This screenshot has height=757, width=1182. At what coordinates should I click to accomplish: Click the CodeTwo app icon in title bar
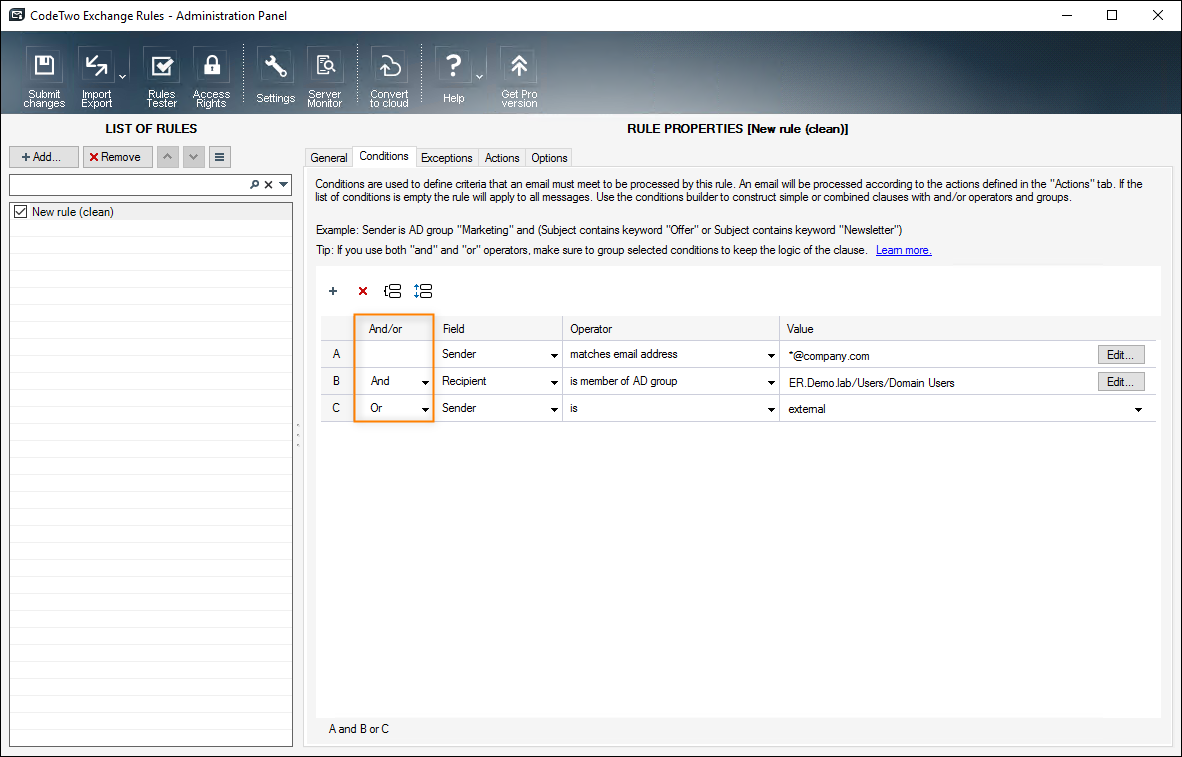pyautogui.click(x=16, y=15)
